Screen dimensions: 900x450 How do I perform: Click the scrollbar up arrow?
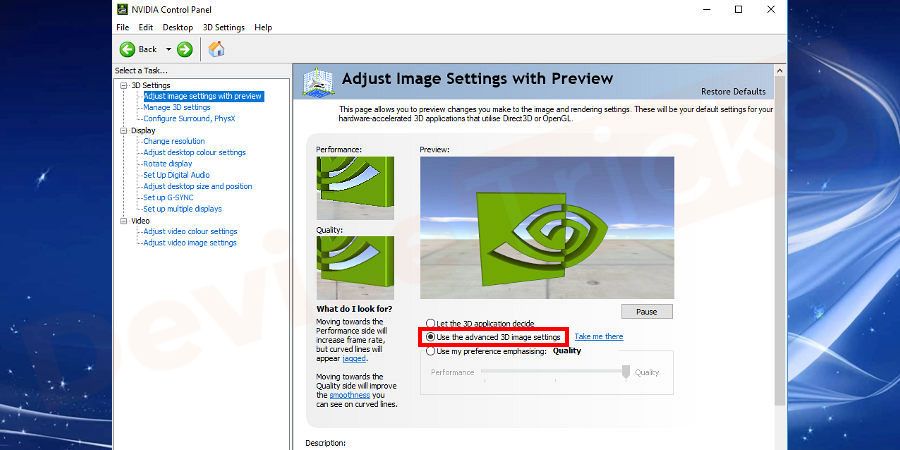pyautogui.click(x=779, y=71)
